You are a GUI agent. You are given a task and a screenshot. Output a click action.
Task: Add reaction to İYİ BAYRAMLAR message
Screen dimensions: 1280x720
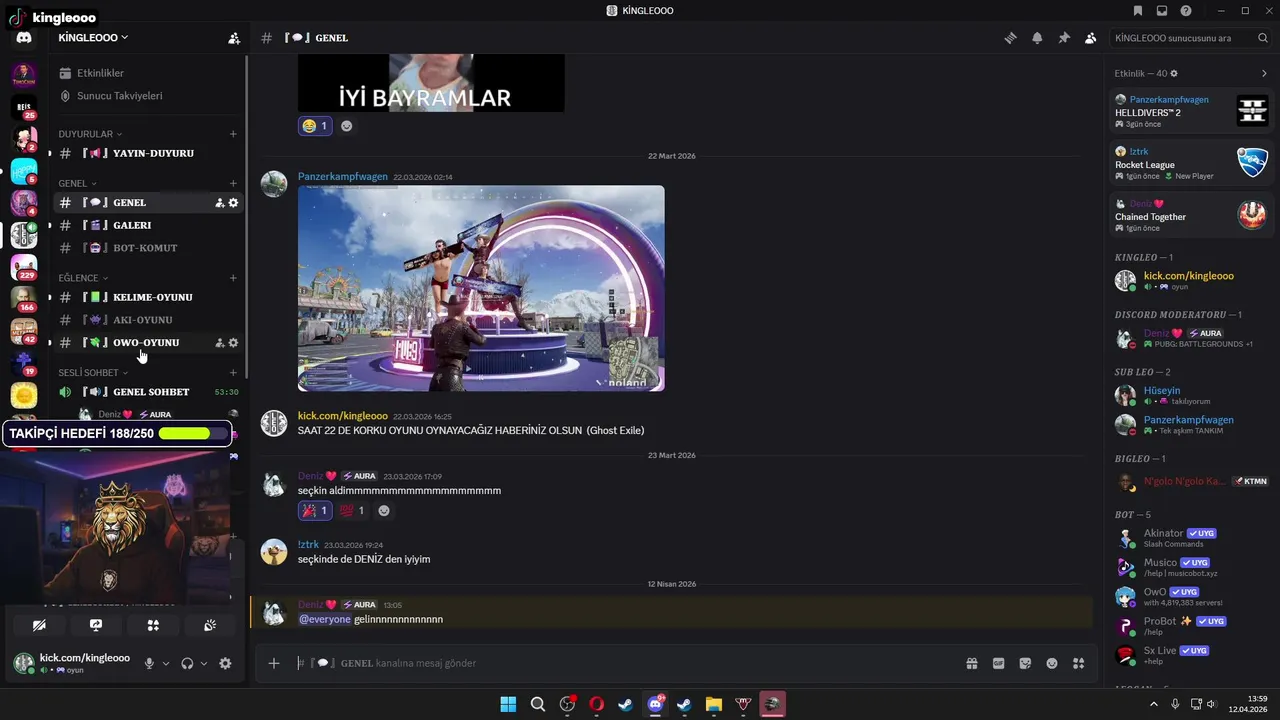(347, 126)
